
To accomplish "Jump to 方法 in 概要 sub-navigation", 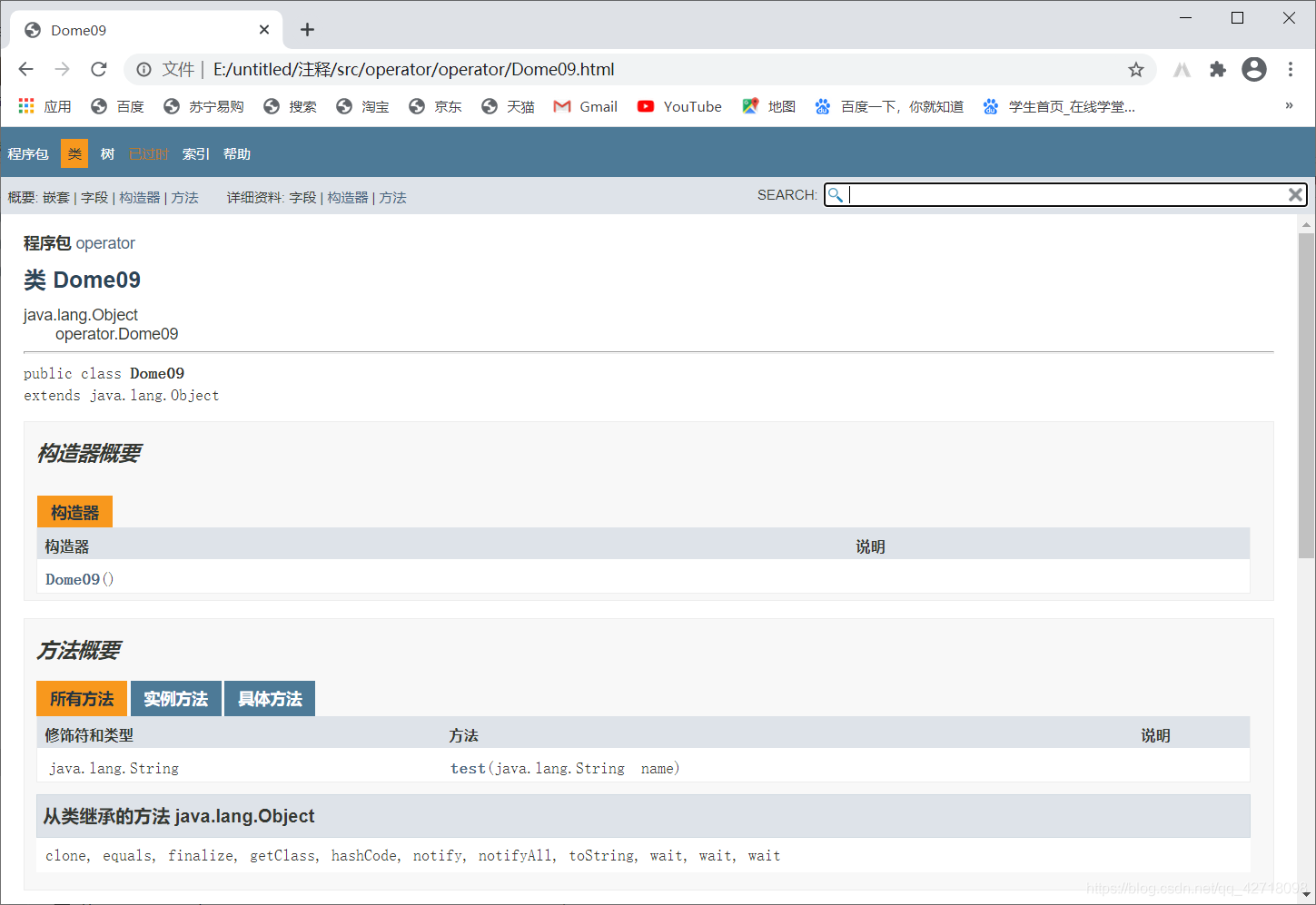I will click(184, 197).
